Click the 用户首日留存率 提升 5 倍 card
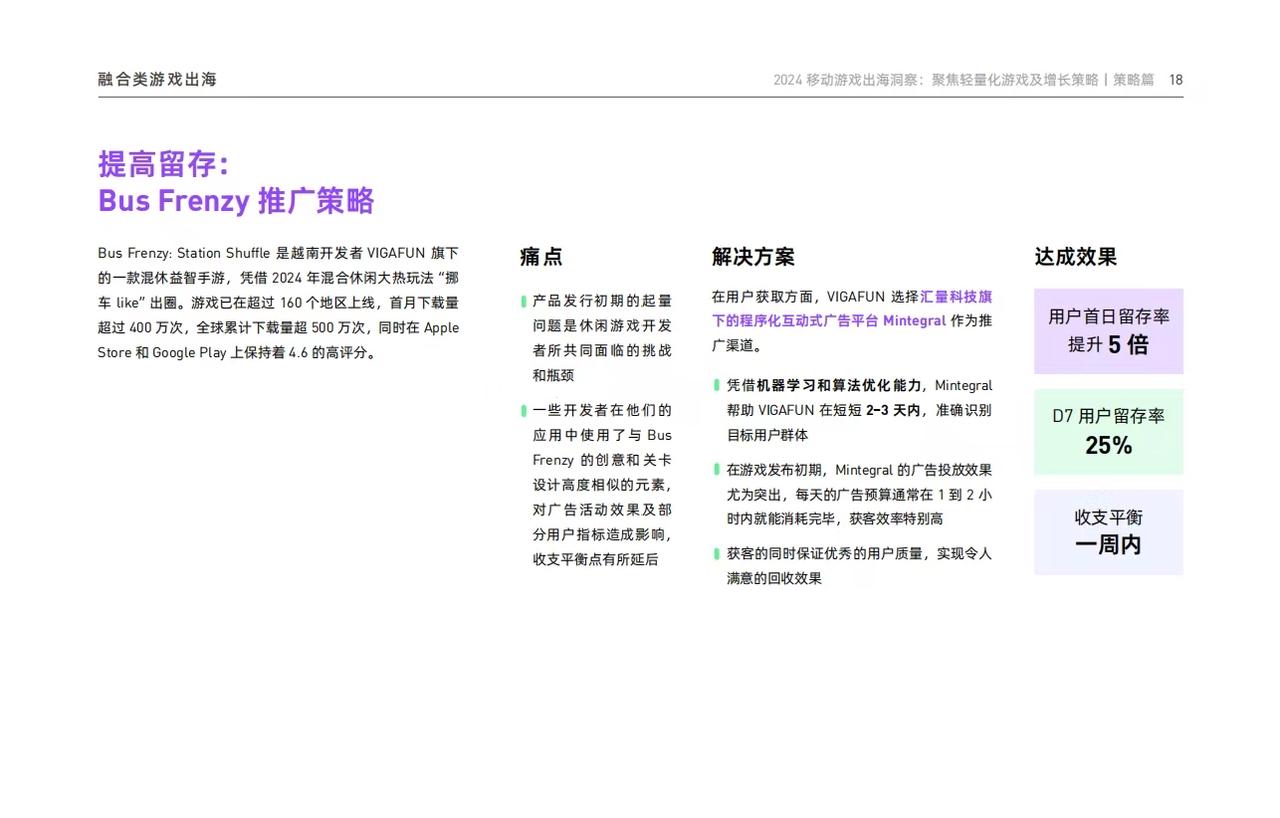 point(1108,331)
